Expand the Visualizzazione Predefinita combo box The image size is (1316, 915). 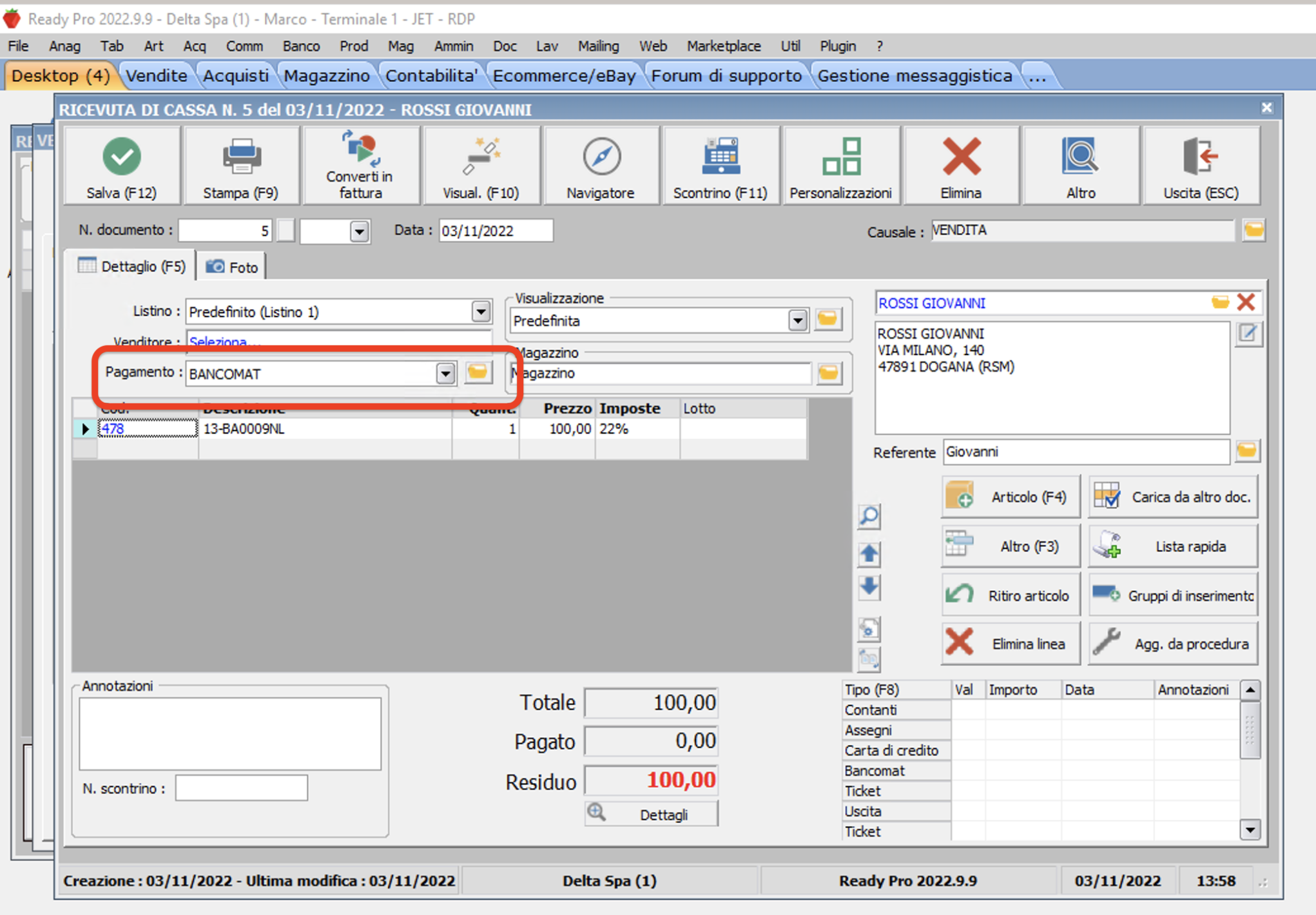click(x=797, y=320)
